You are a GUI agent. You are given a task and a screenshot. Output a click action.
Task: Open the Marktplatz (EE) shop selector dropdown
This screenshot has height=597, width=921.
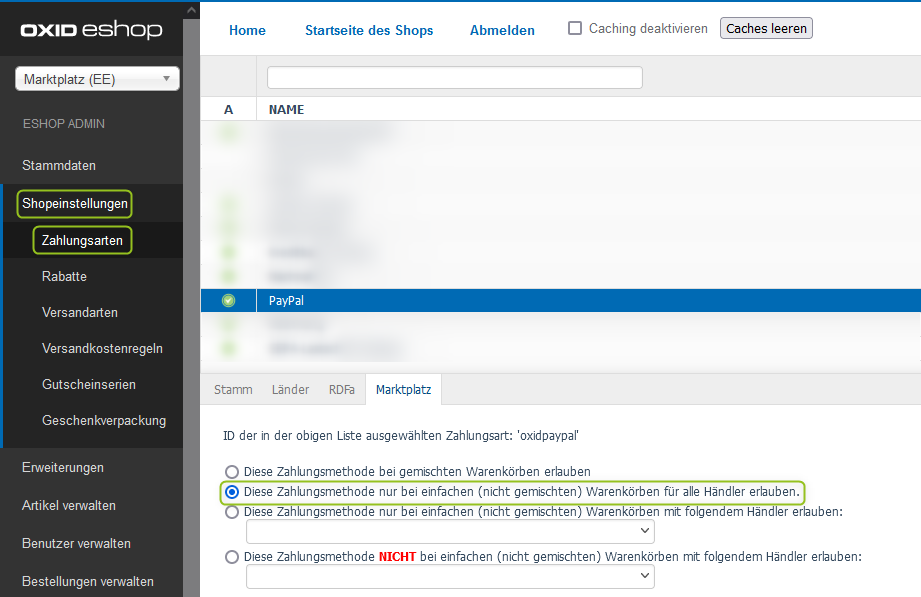tap(98, 79)
